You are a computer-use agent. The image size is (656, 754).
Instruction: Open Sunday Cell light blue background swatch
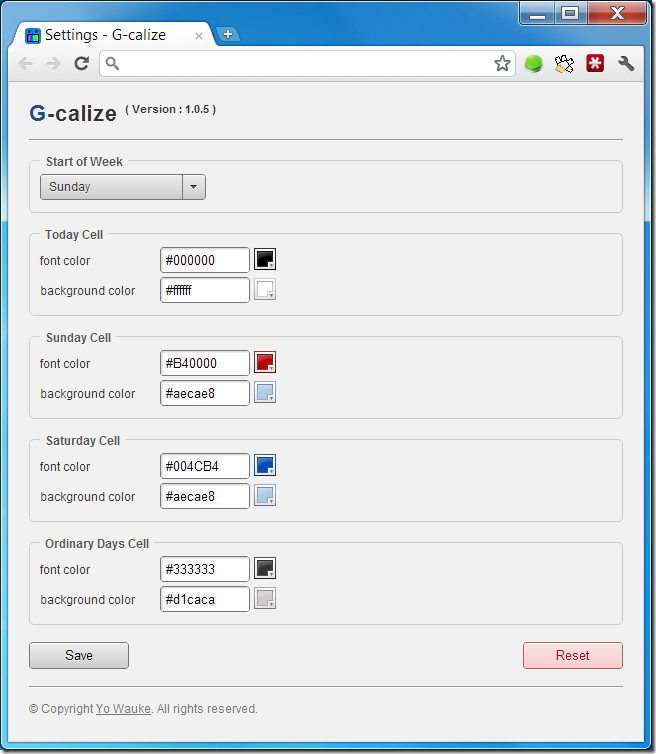coord(265,392)
